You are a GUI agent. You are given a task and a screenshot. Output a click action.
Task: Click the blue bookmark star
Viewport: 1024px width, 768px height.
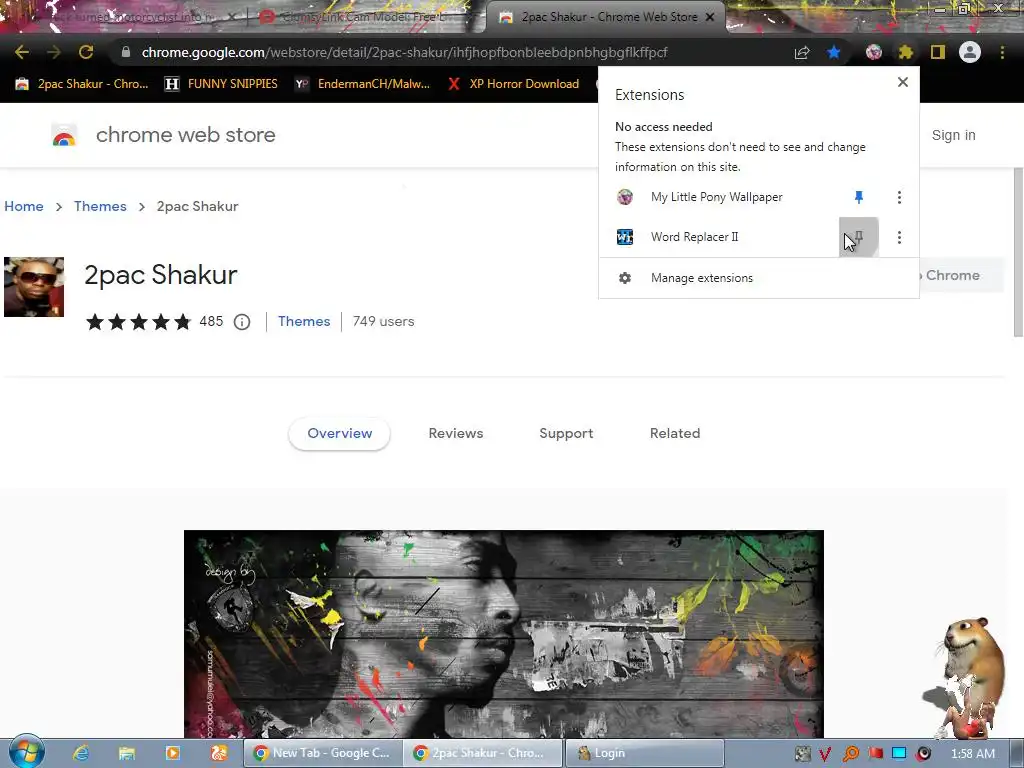tap(834, 52)
